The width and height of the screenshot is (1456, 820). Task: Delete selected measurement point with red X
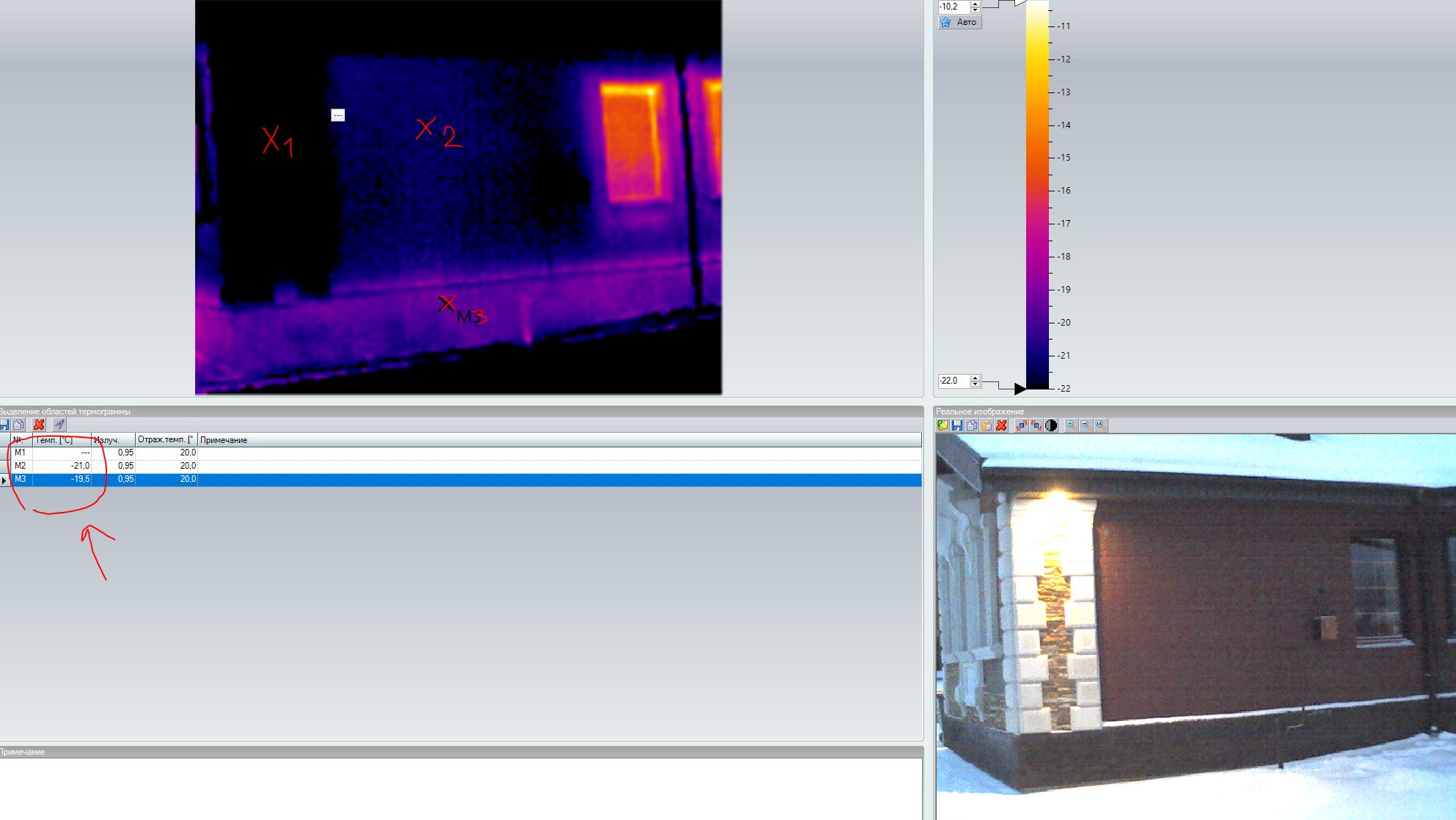point(39,425)
